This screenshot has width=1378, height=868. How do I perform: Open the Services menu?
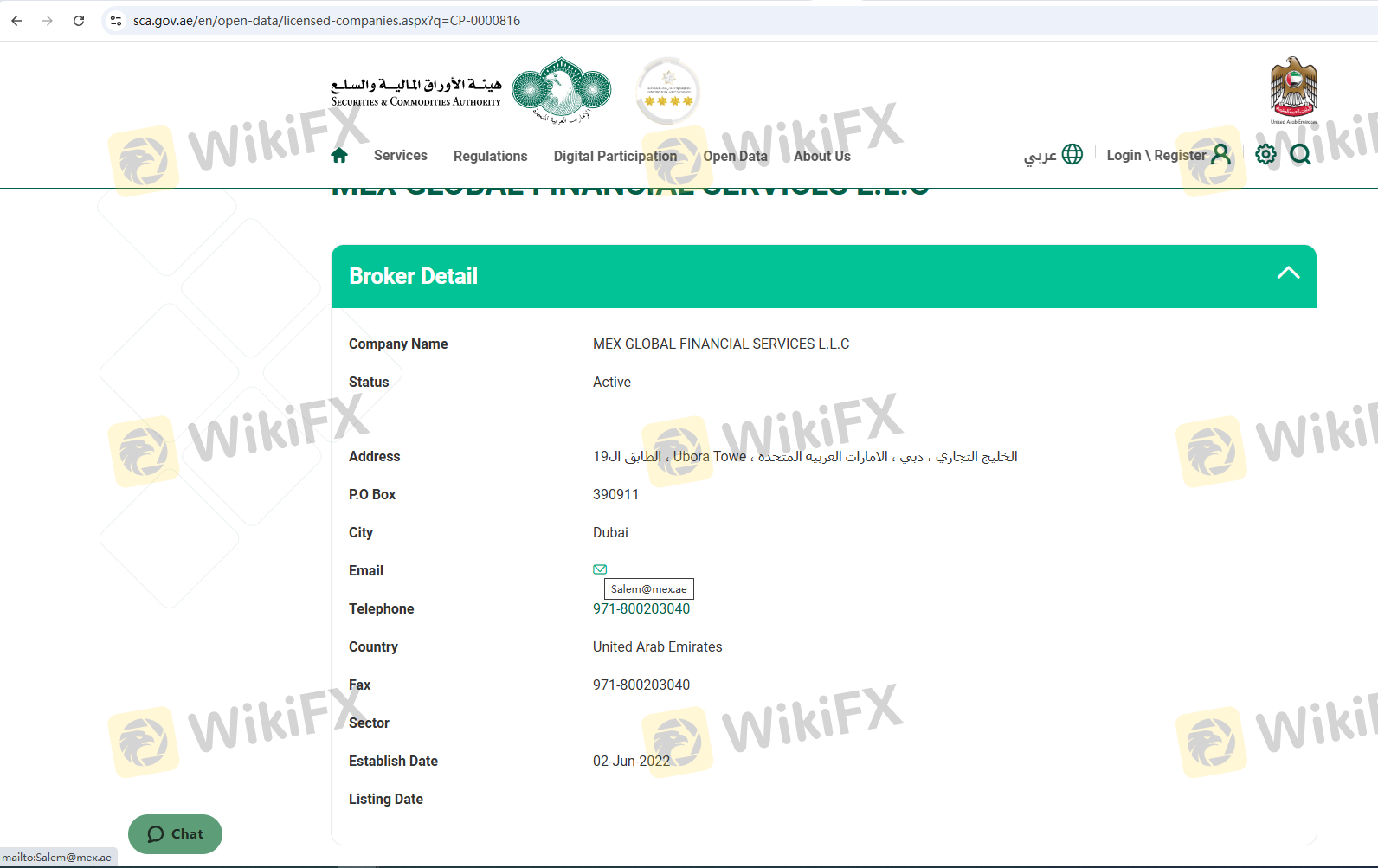[x=400, y=156]
